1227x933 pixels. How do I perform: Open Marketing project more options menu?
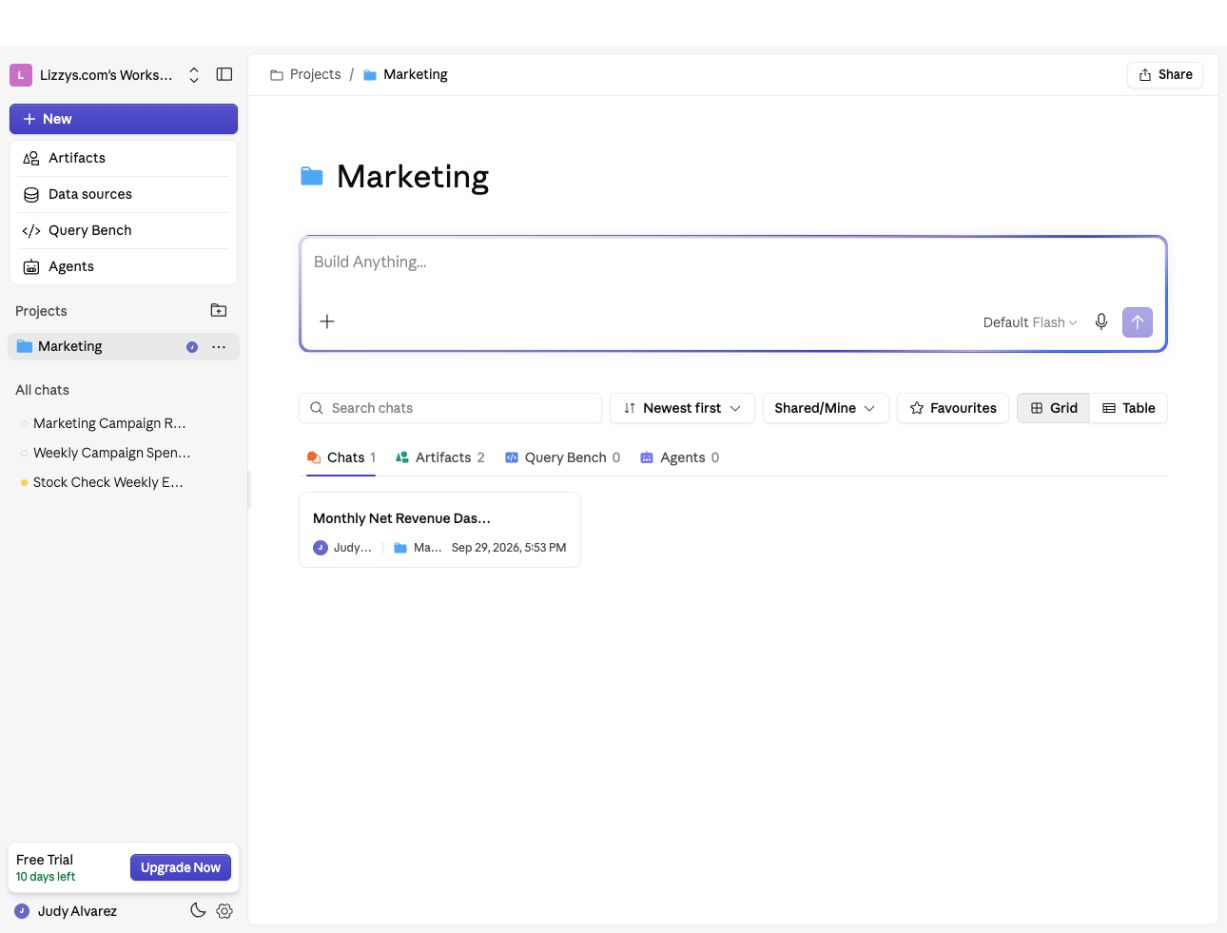(219, 347)
